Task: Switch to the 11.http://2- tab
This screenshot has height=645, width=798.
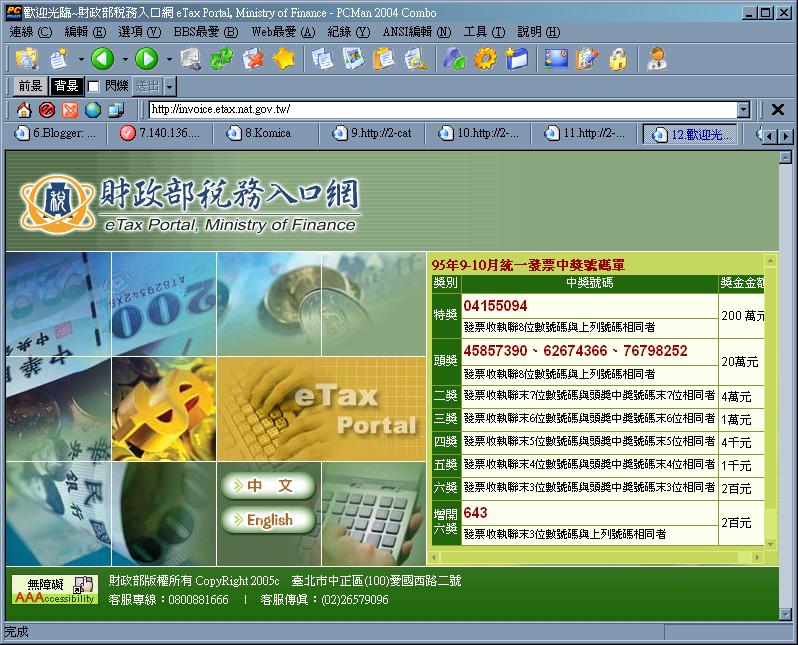Action: pos(585,133)
